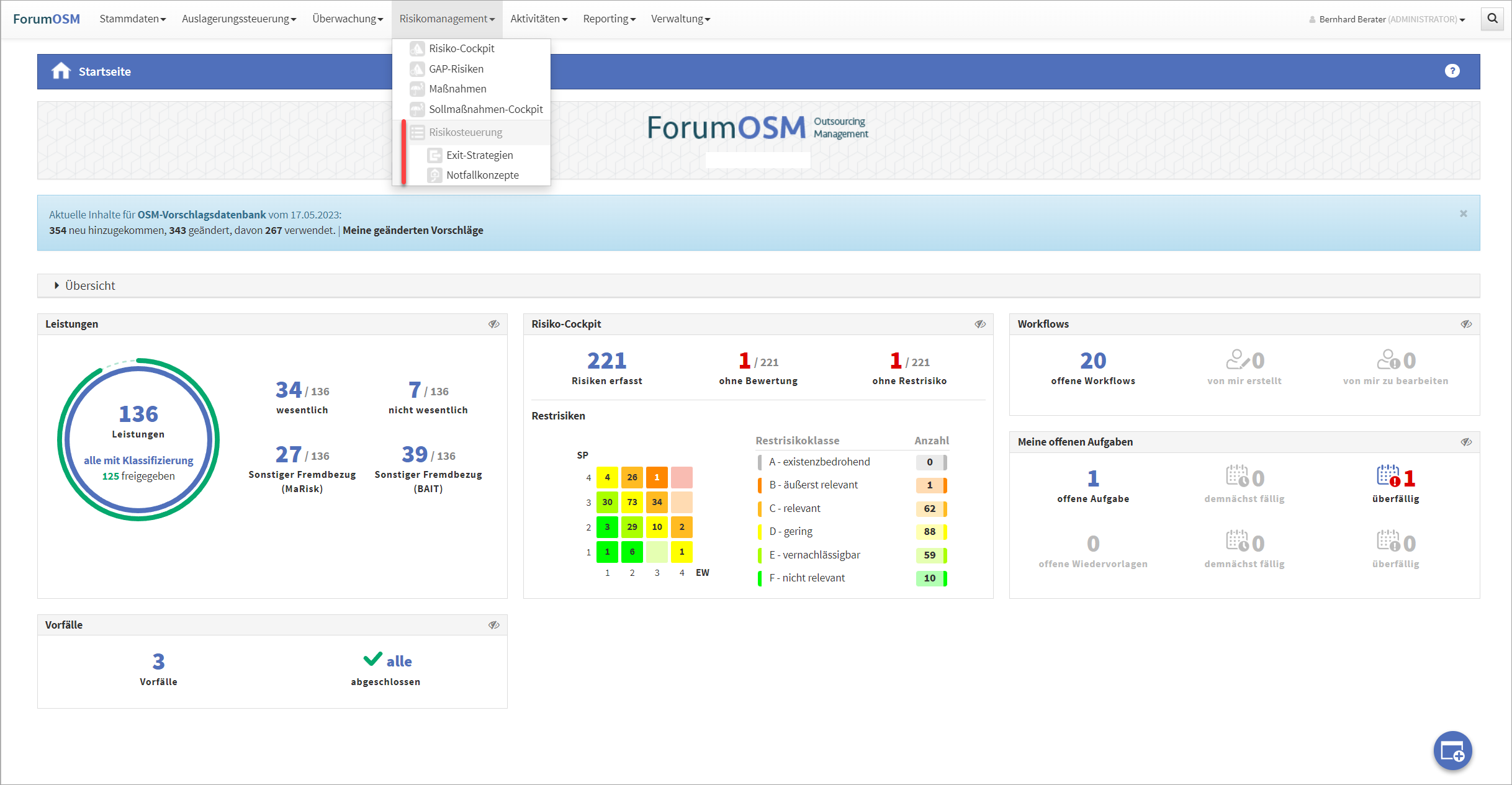
Task: Select Notfallkonzepte menu entry
Action: [x=482, y=175]
